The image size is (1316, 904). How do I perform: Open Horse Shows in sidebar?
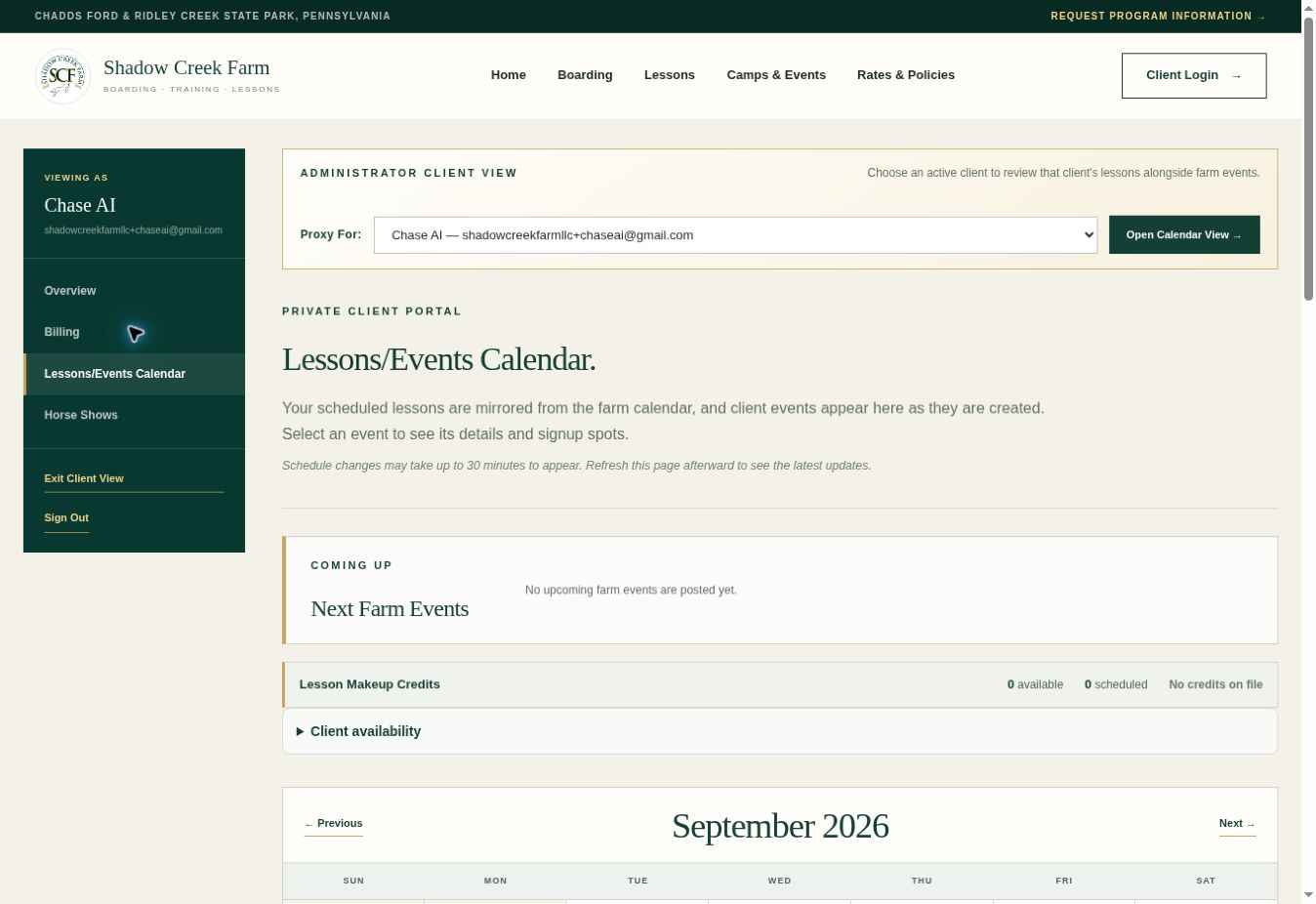134,415
